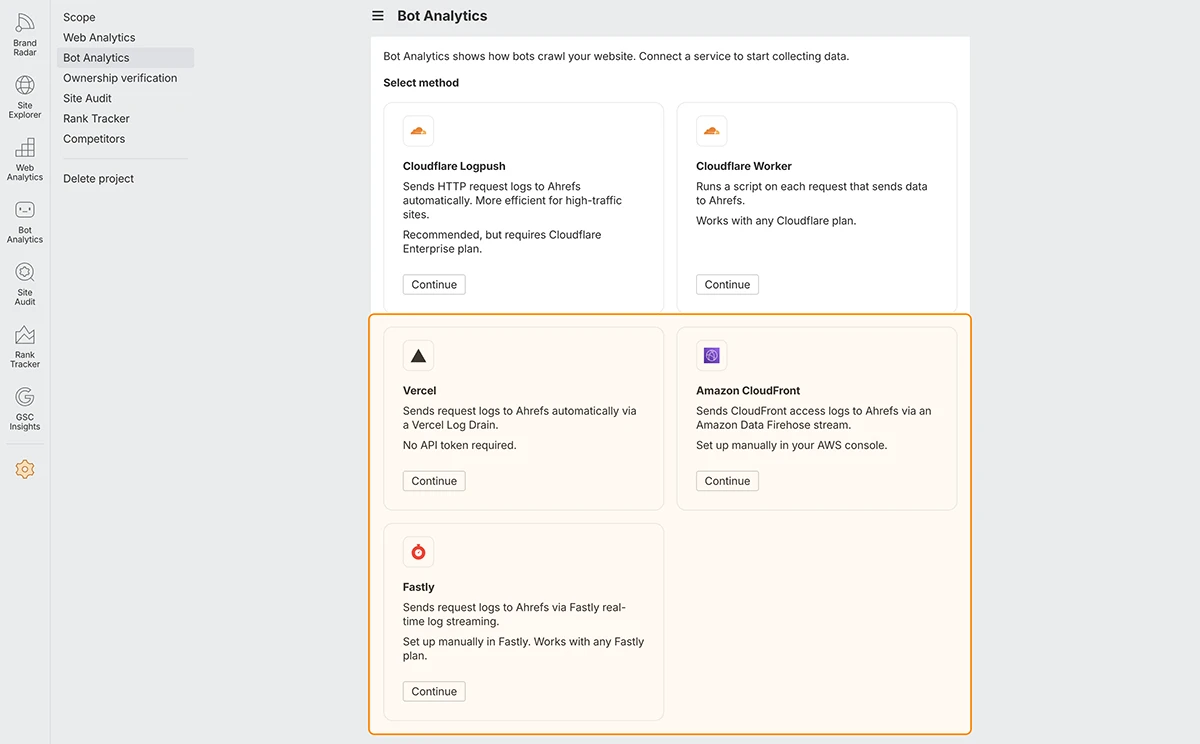Continue with Vercel

point(434,481)
